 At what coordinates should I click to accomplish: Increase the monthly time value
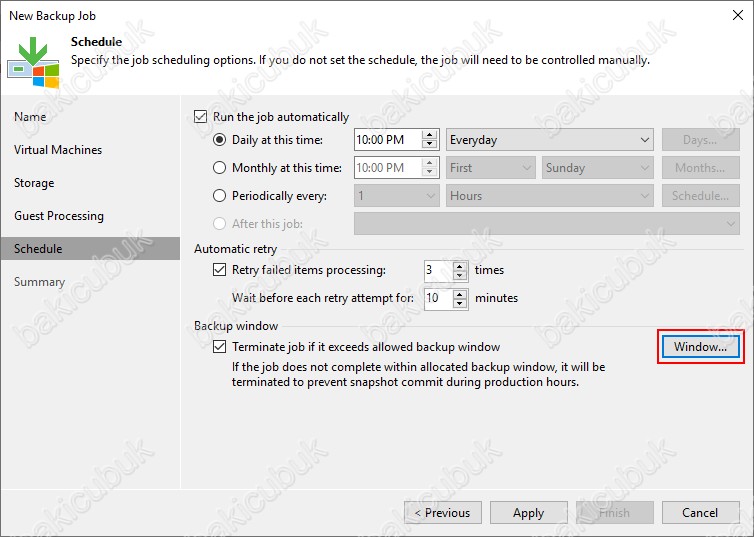click(429, 162)
